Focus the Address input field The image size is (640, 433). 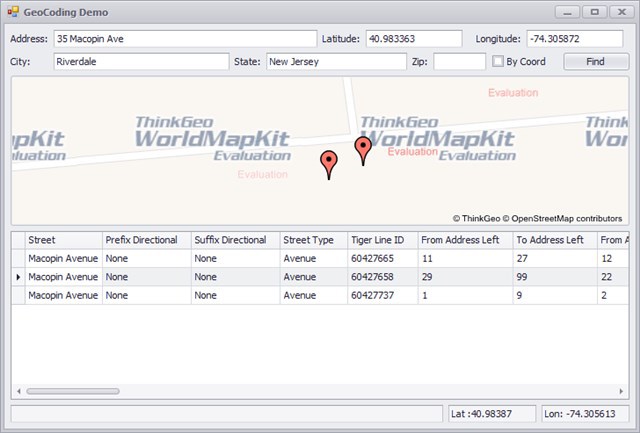coord(185,39)
